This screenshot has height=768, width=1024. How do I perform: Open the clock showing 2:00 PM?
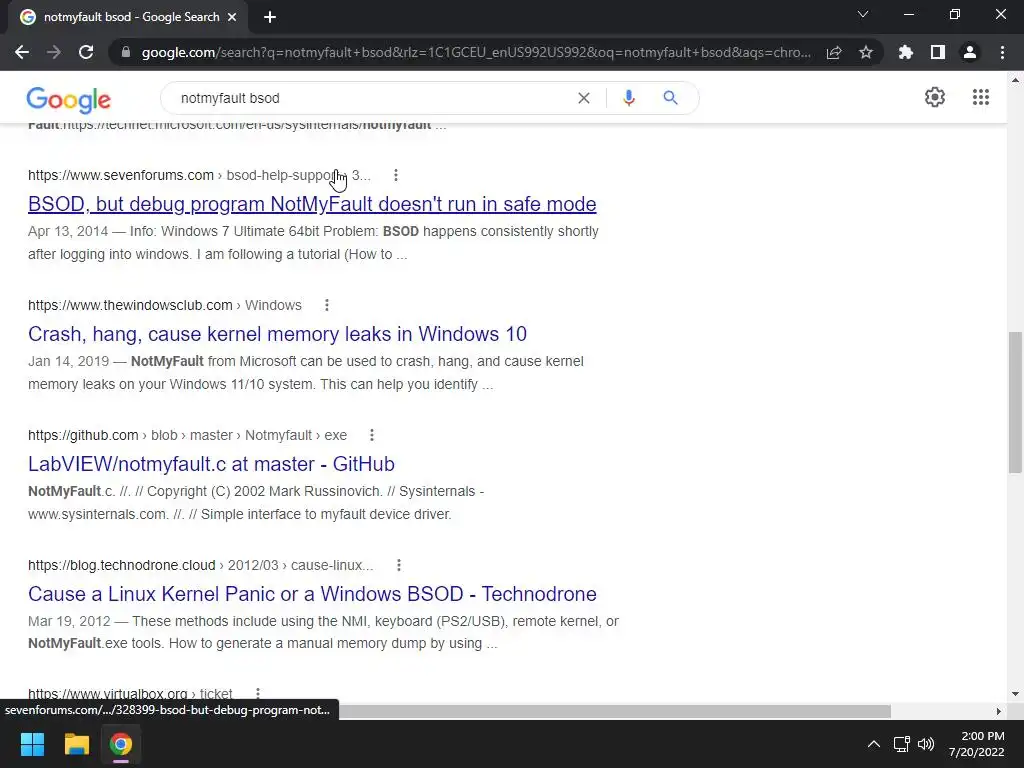click(x=976, y=744)
